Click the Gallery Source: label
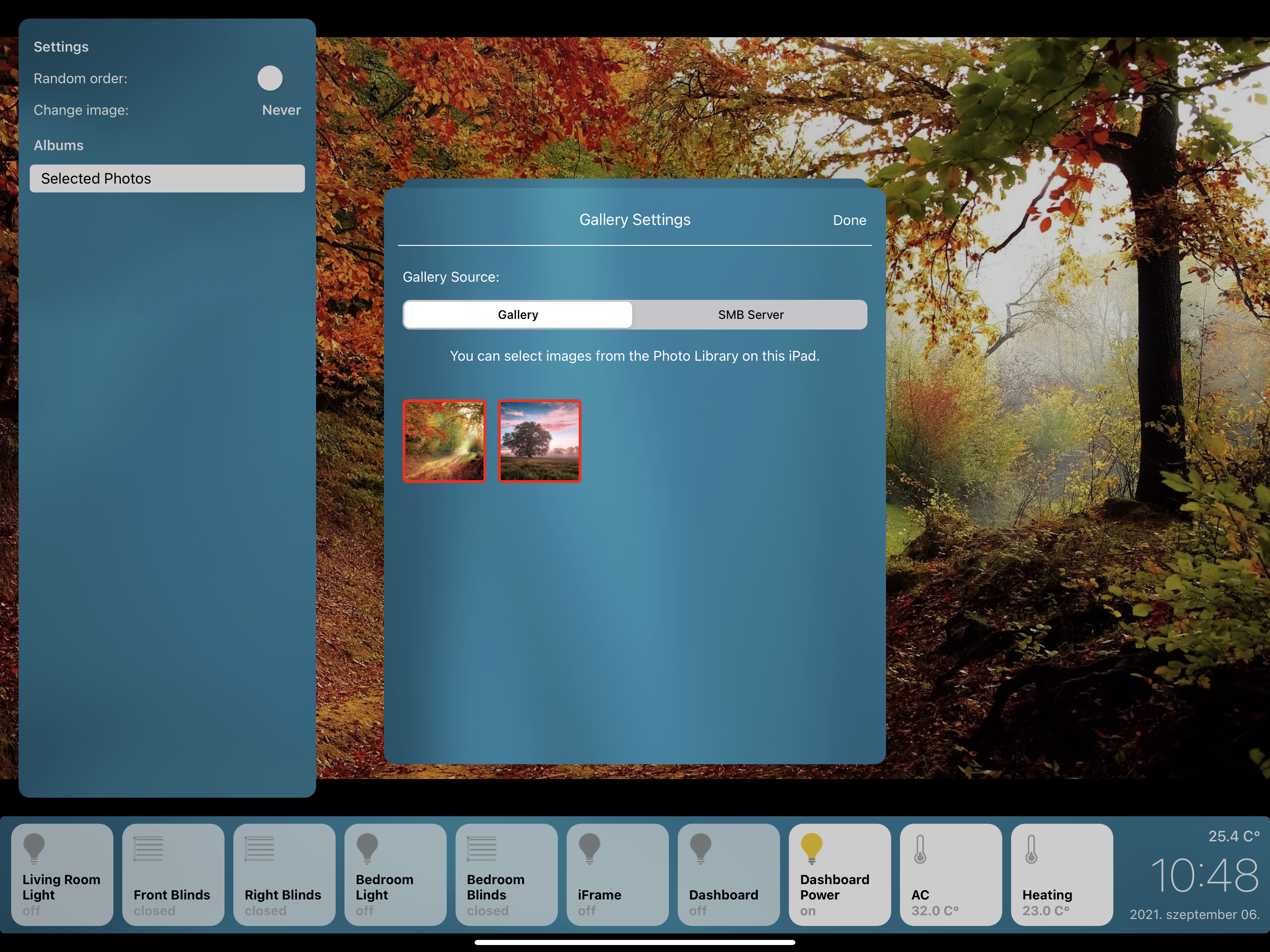Screen dimensions: 1270x952 tap(451, 277)
